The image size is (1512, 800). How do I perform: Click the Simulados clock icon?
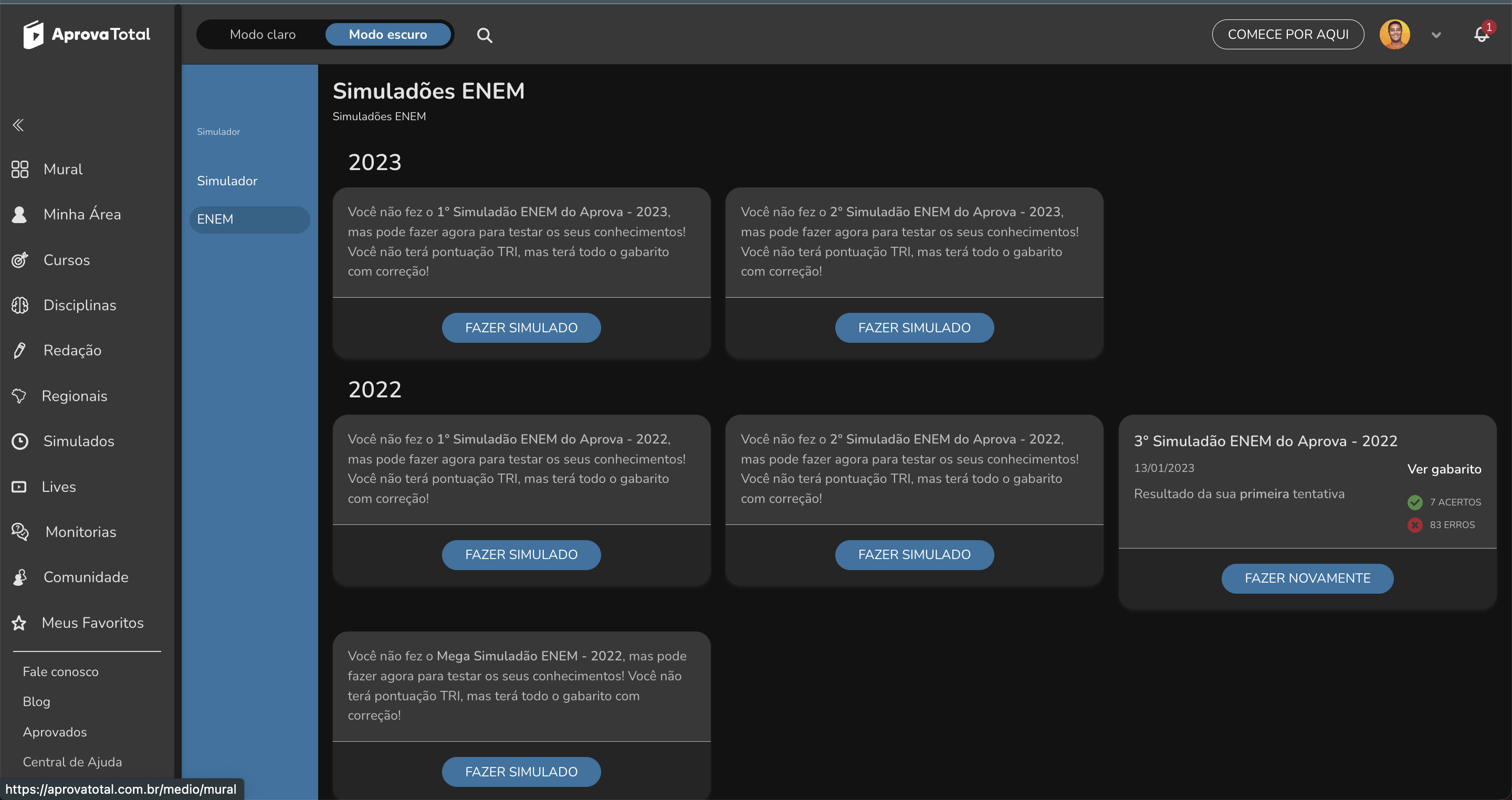(x=20, y=441)
